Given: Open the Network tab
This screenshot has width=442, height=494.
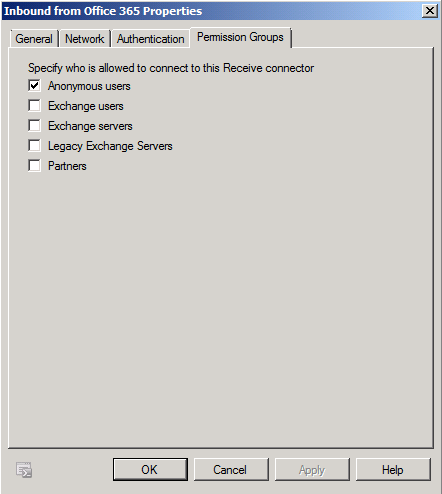Looking at the screenshot, I should click(85, 39).
